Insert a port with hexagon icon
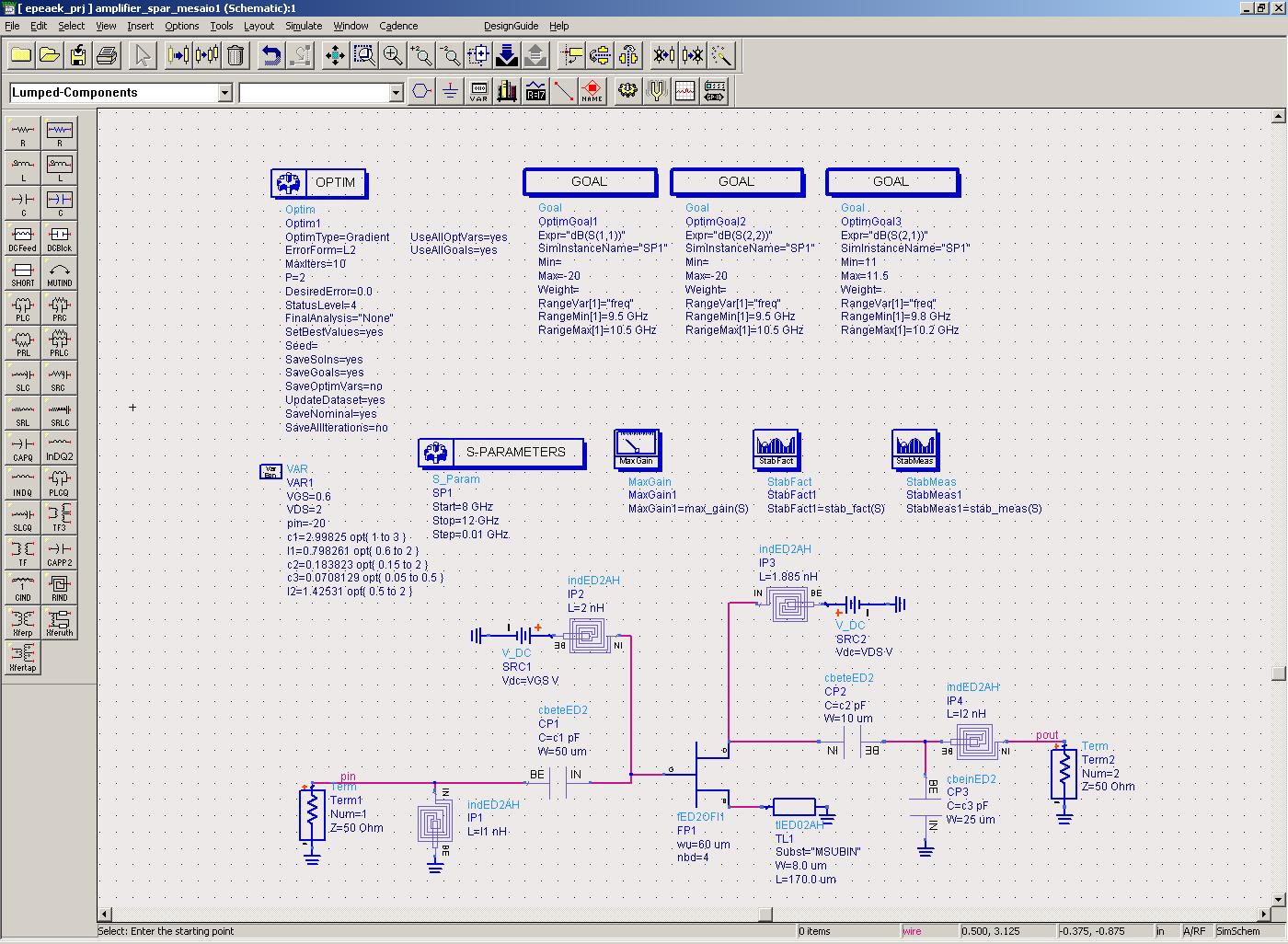The height and width of the screenshot is (944, 1288). pyautogui.click(x=421, y=91)
